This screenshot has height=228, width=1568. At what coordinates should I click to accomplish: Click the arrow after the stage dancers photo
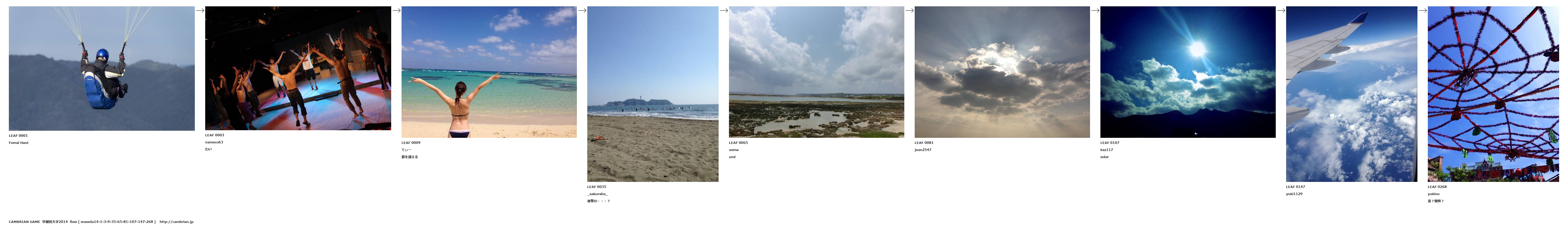click(396, 10)
